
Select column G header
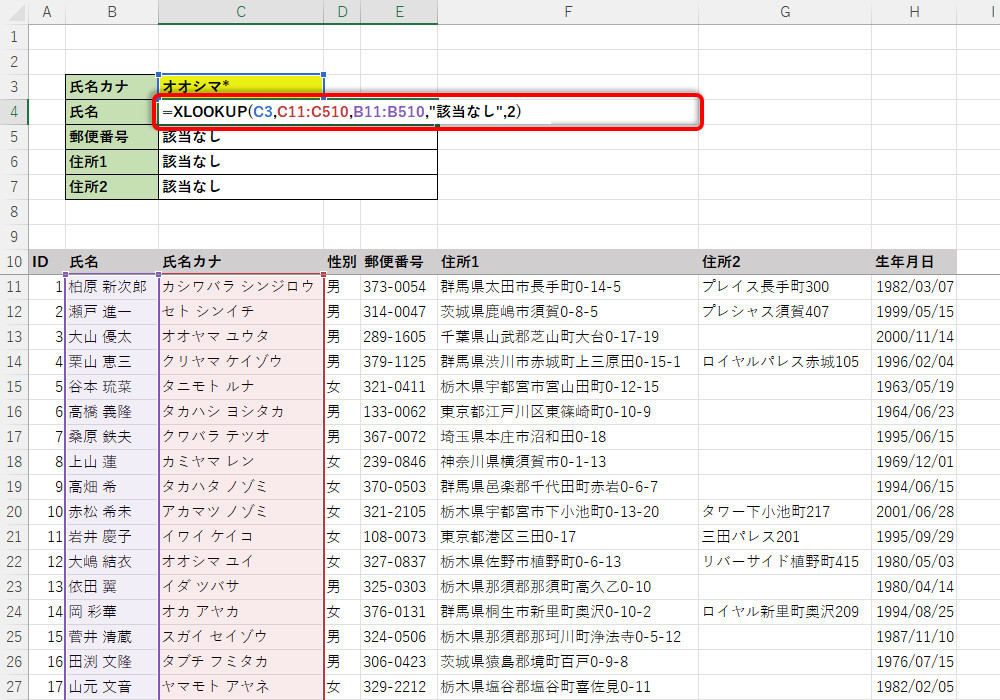(x=784, y=11)
